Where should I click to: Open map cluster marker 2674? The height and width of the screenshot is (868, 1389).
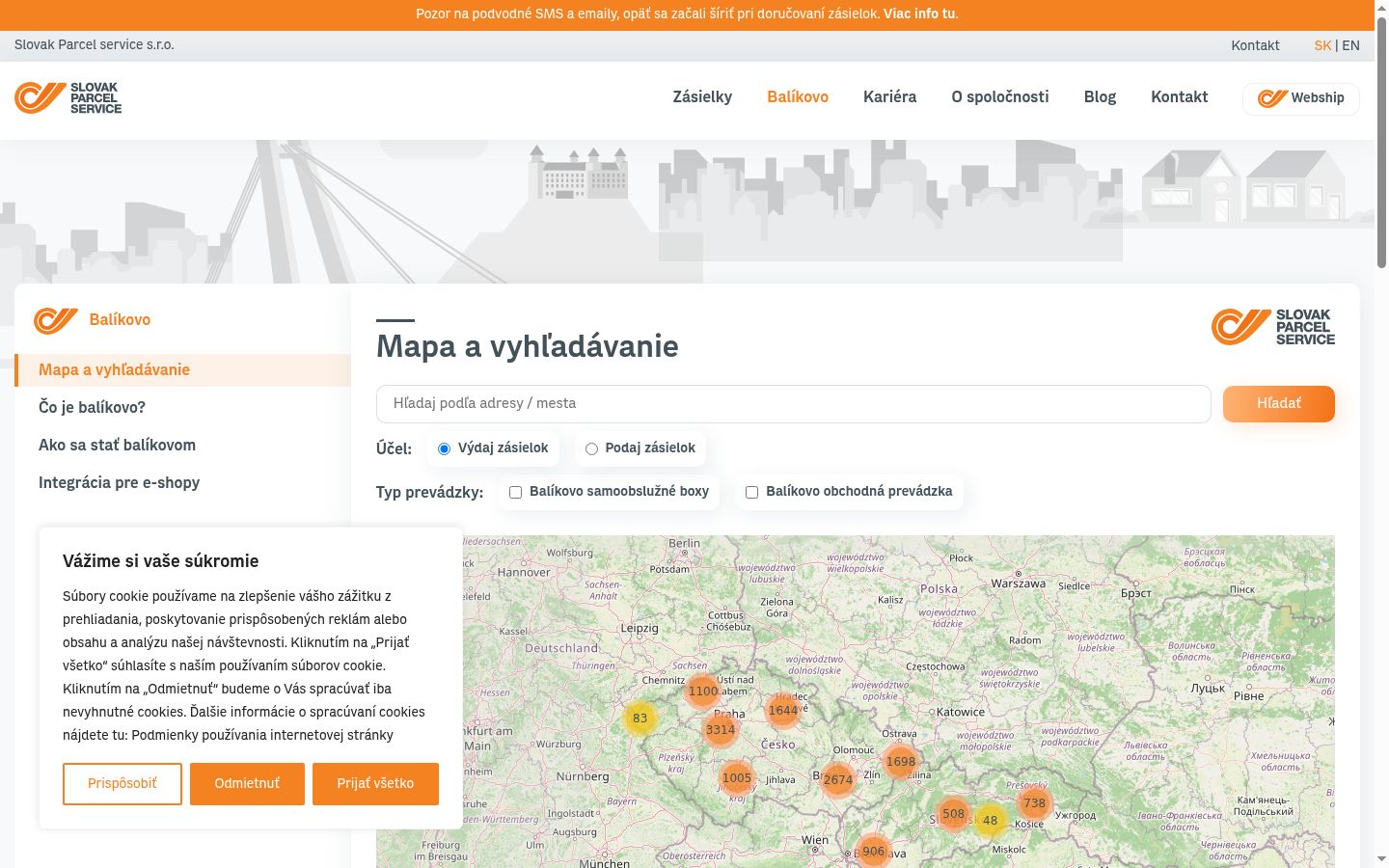tap(837, 780)
